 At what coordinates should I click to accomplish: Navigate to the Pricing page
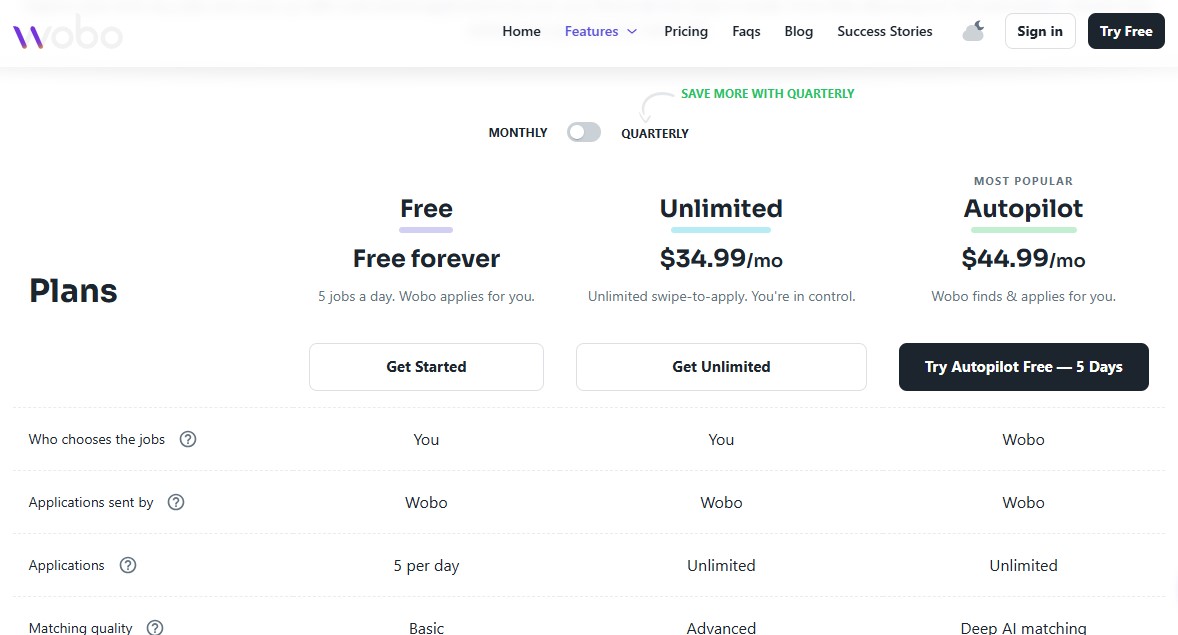click(685, 31)
